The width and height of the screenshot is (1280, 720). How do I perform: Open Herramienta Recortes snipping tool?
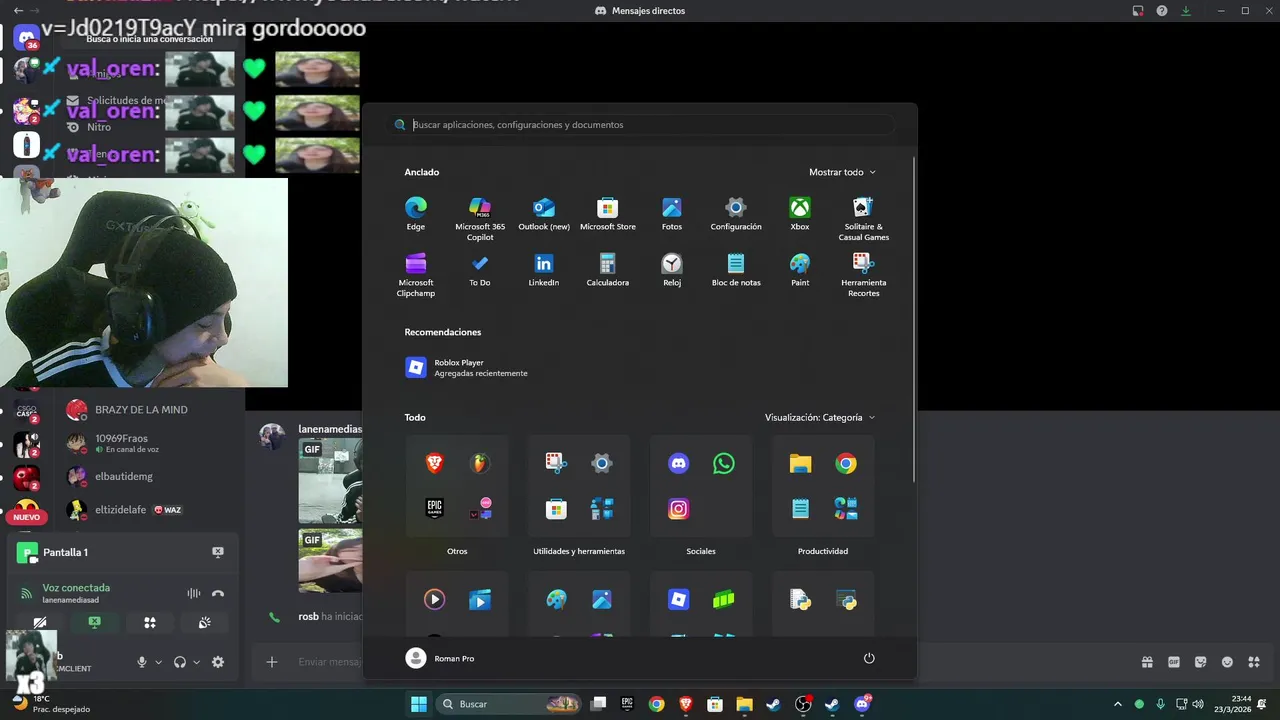pyautogui.click(x=864, y=274)
